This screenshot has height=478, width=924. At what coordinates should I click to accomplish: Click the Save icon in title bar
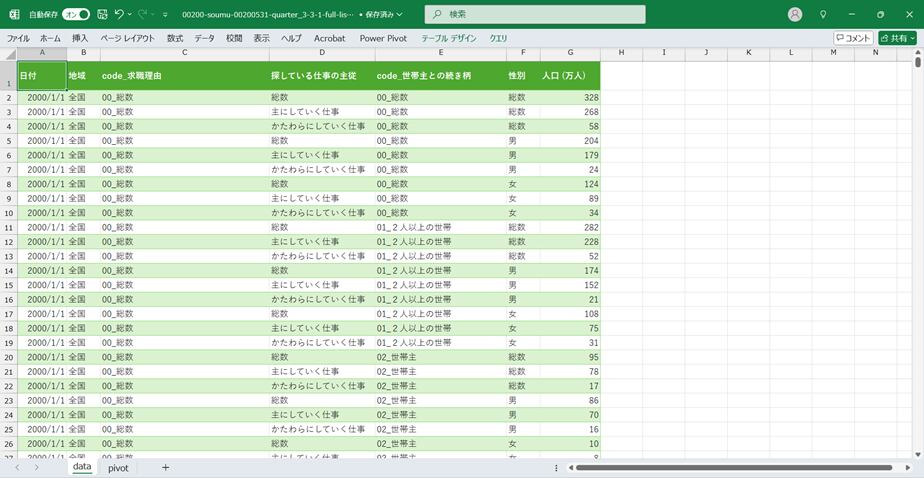pyautogui.click(x=102, y=15)
